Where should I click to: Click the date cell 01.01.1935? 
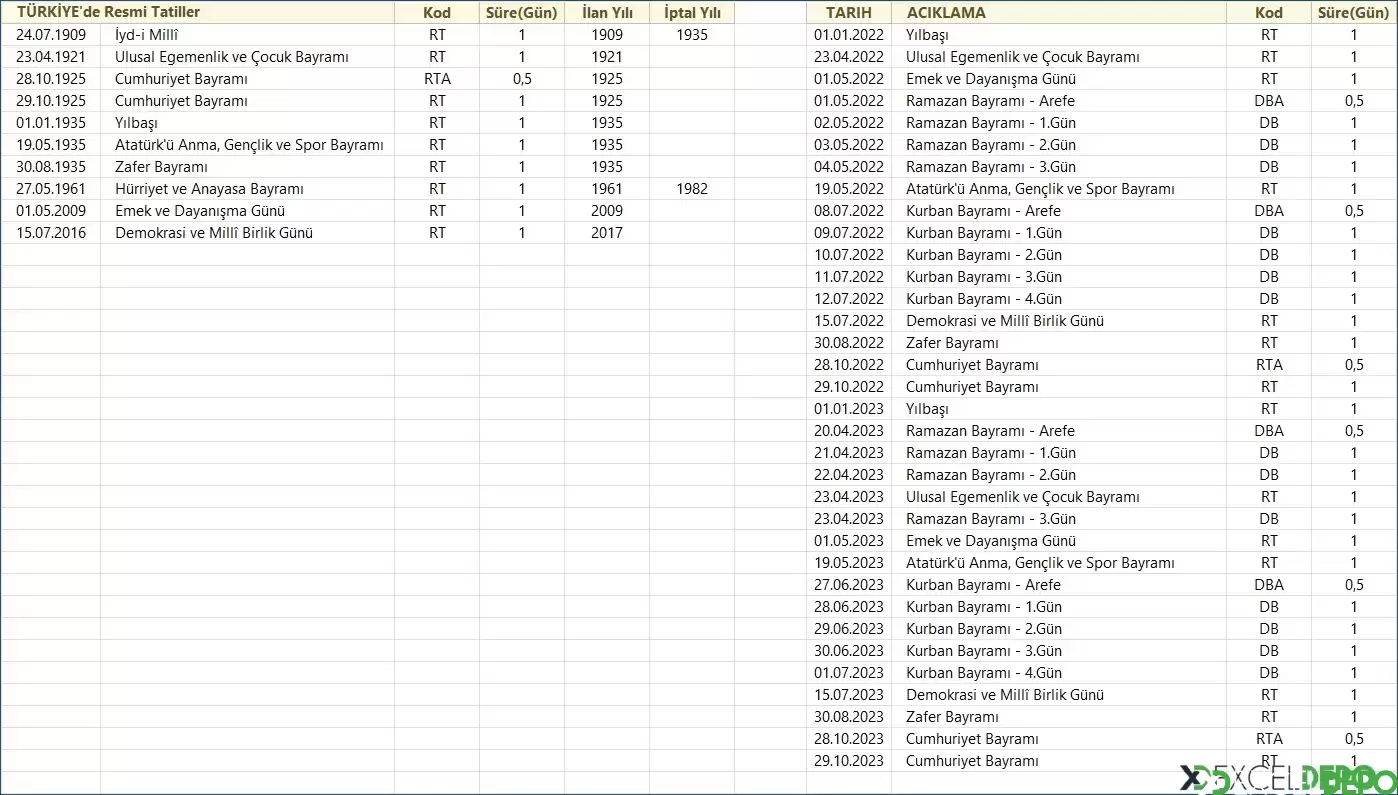[51, 123]
